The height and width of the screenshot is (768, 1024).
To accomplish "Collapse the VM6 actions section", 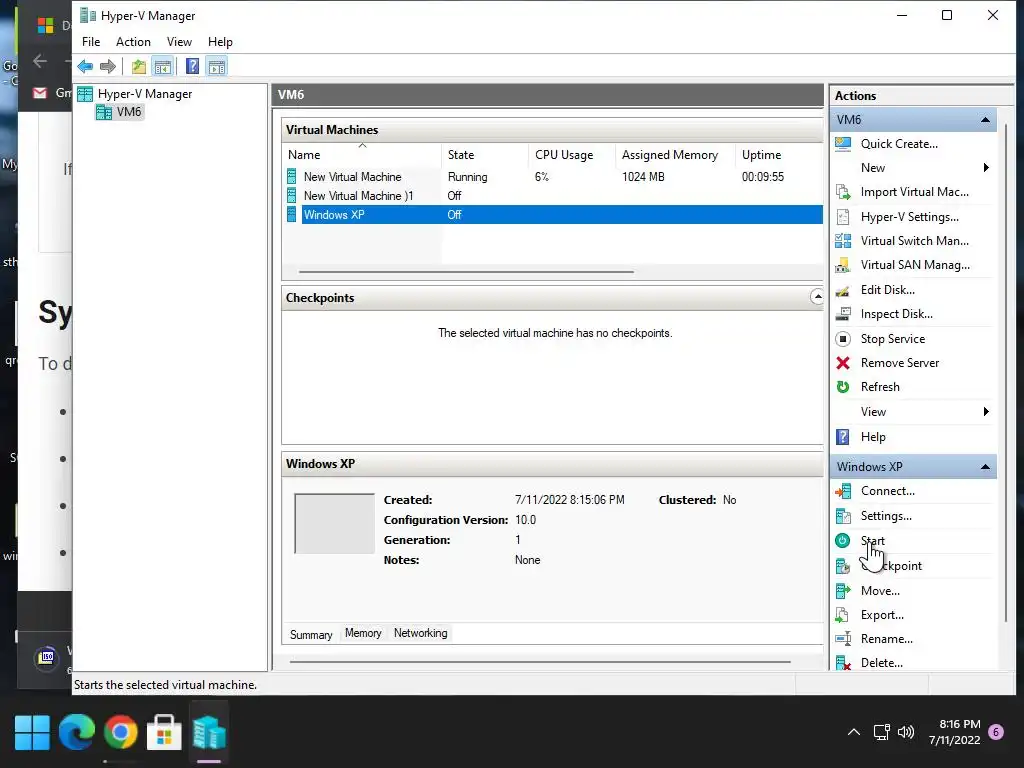I will click(x=985, y=120).
